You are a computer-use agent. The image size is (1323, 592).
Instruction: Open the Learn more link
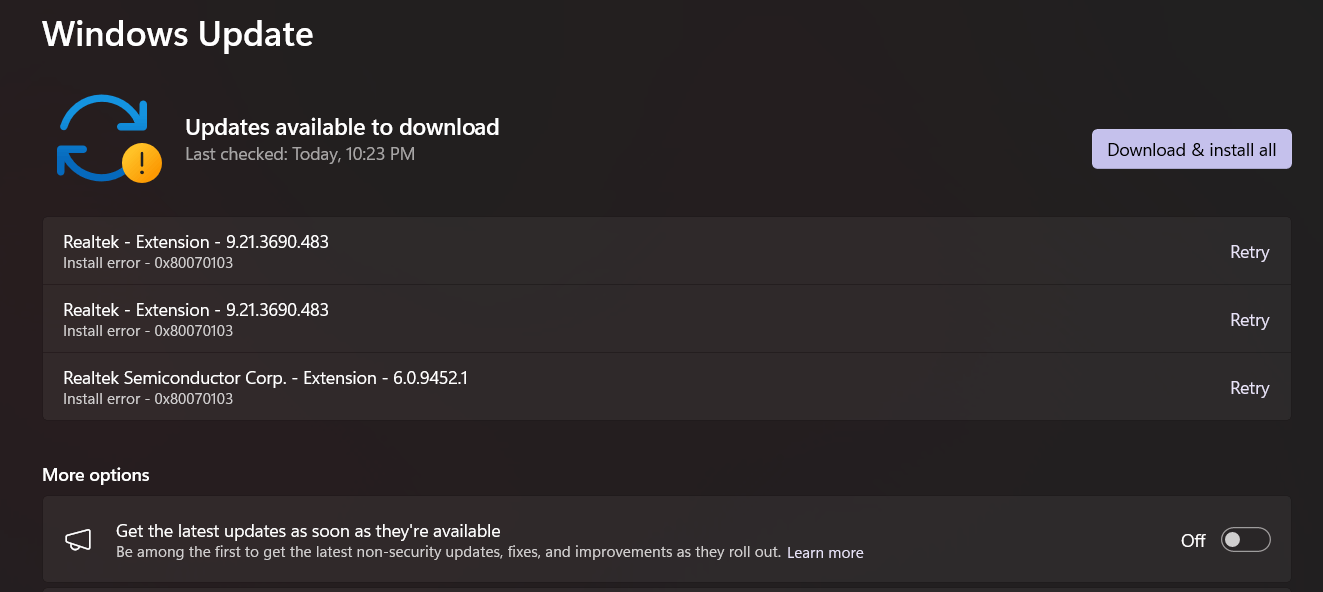825,553
